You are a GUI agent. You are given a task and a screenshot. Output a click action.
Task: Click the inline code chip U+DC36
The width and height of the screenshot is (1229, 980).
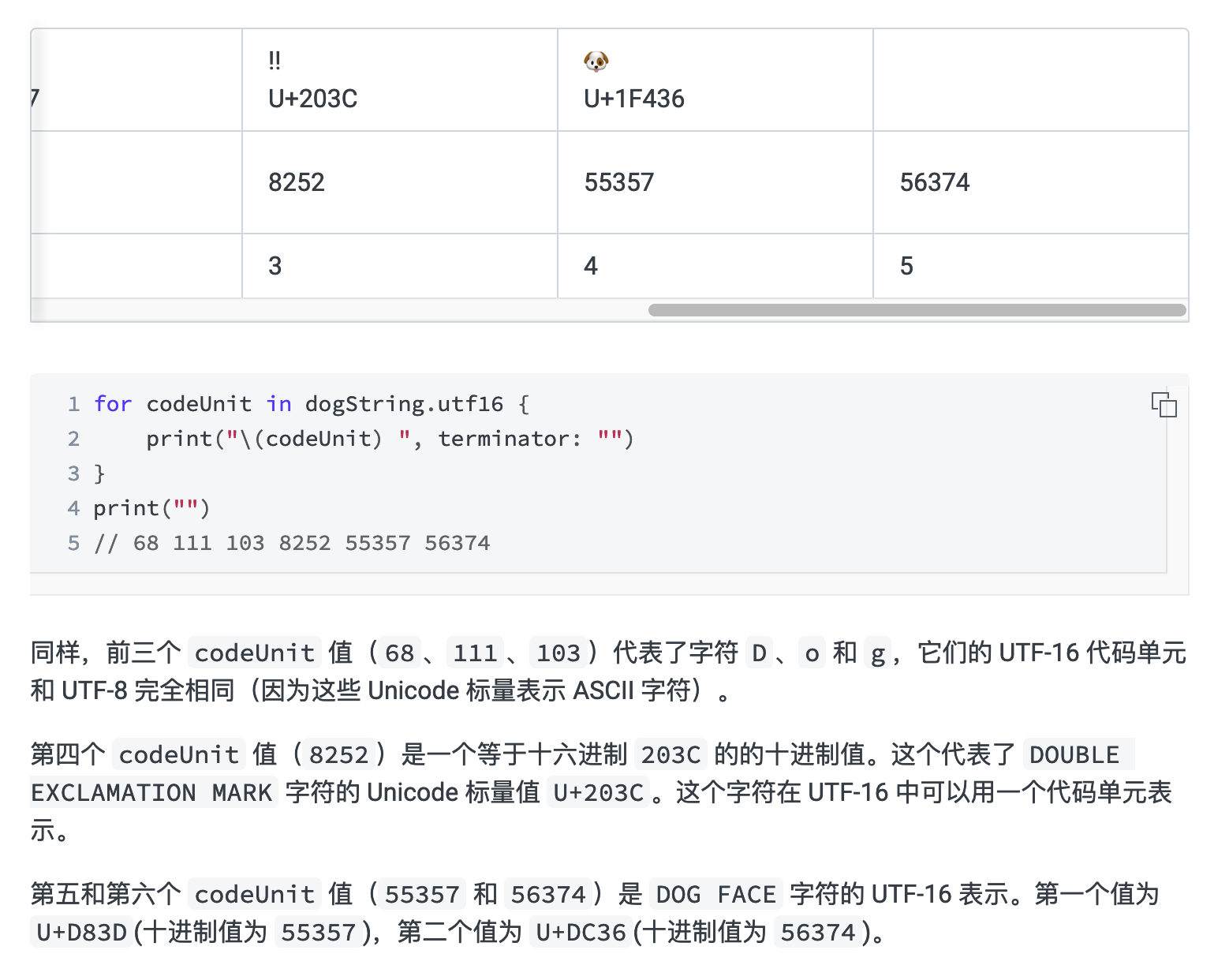click(581, 931)
